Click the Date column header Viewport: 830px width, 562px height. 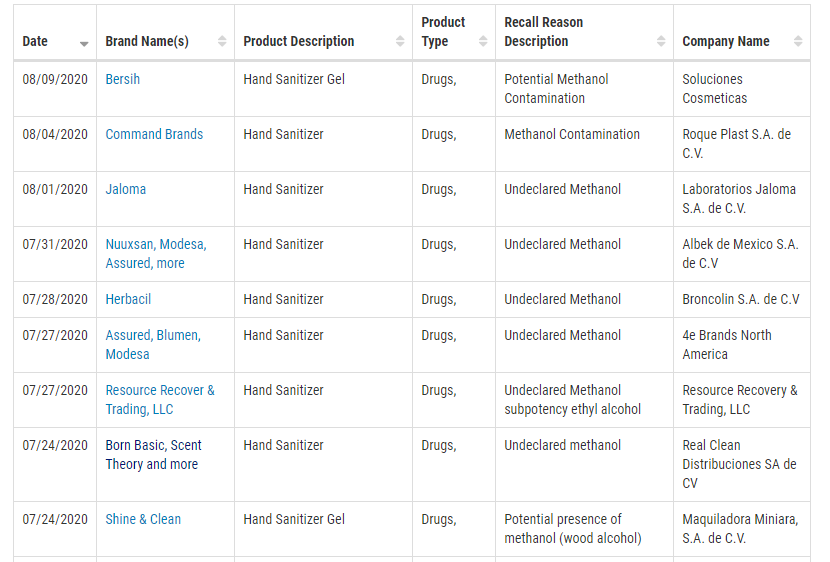click(x=35, y=41)
